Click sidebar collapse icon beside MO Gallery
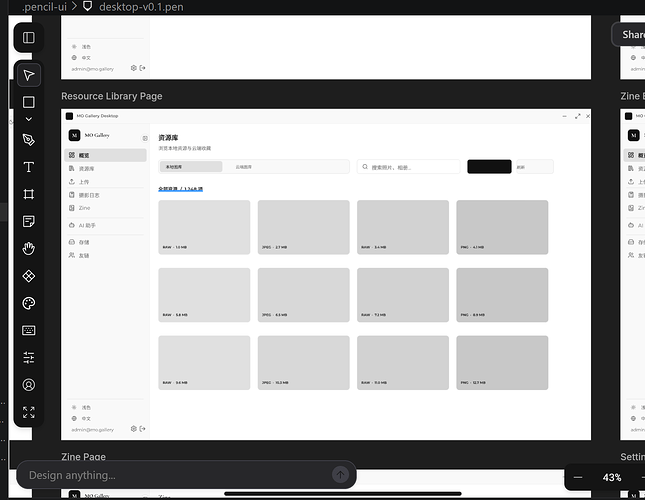Image resolution: width=645 pixels, height=500 pixels. [145, 138]
